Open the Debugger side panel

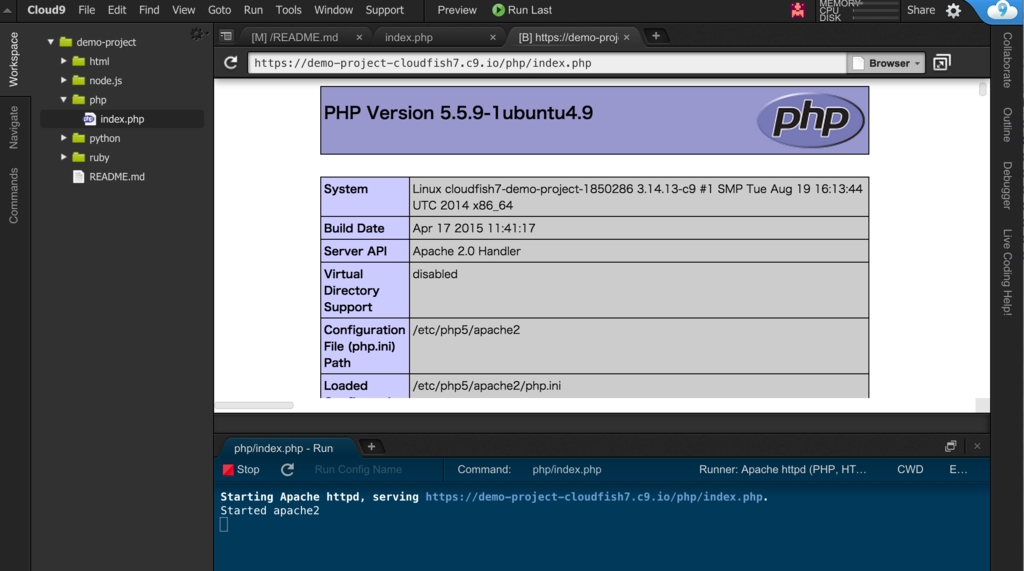(1007, 186)
